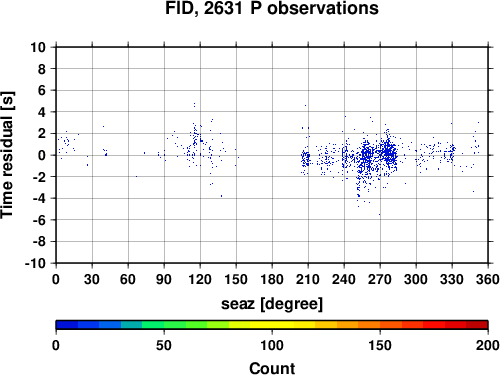
Task: Click the x-axis tick label 270
Action: point(380,279)
